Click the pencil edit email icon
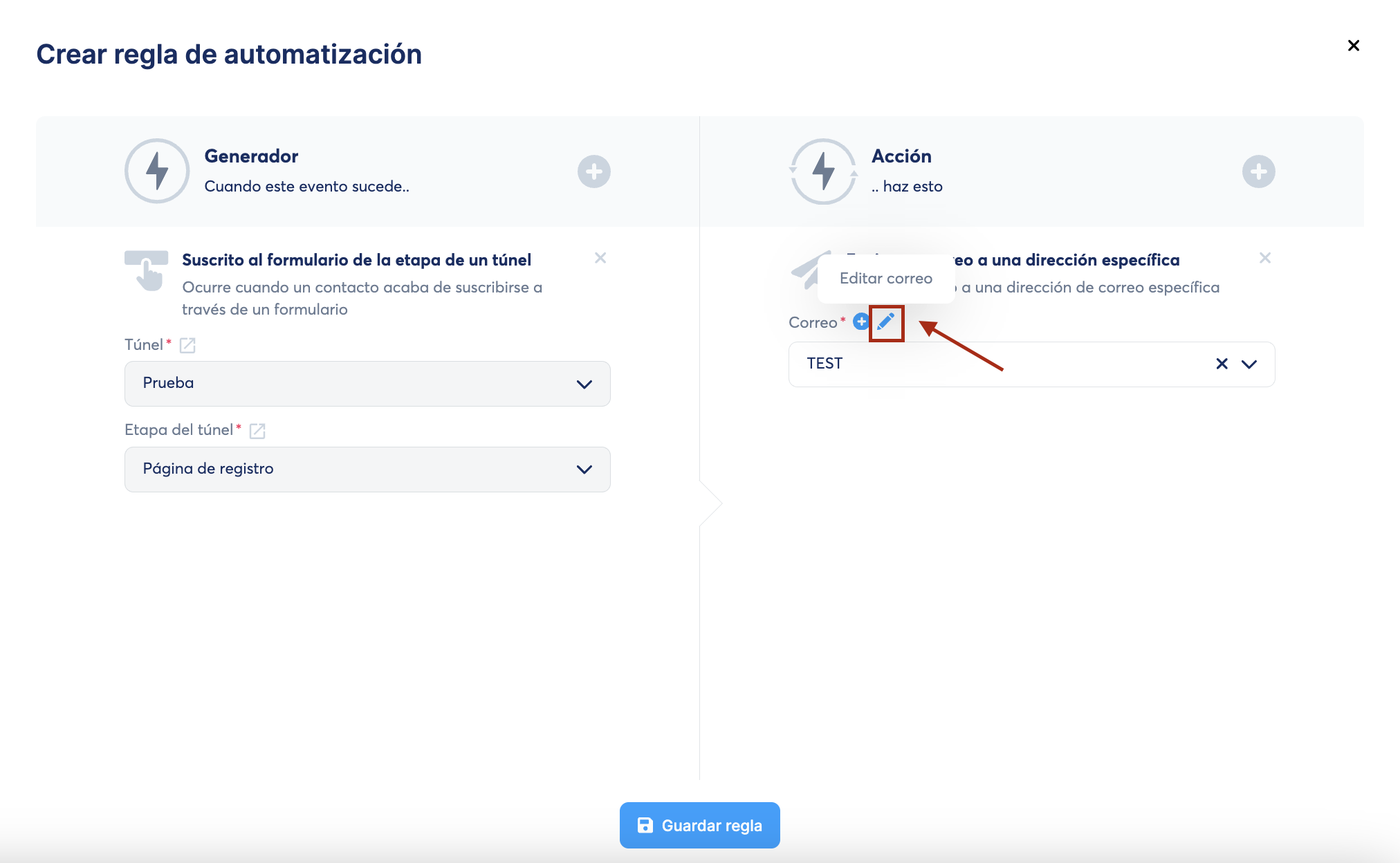 [x=886, y=322]
